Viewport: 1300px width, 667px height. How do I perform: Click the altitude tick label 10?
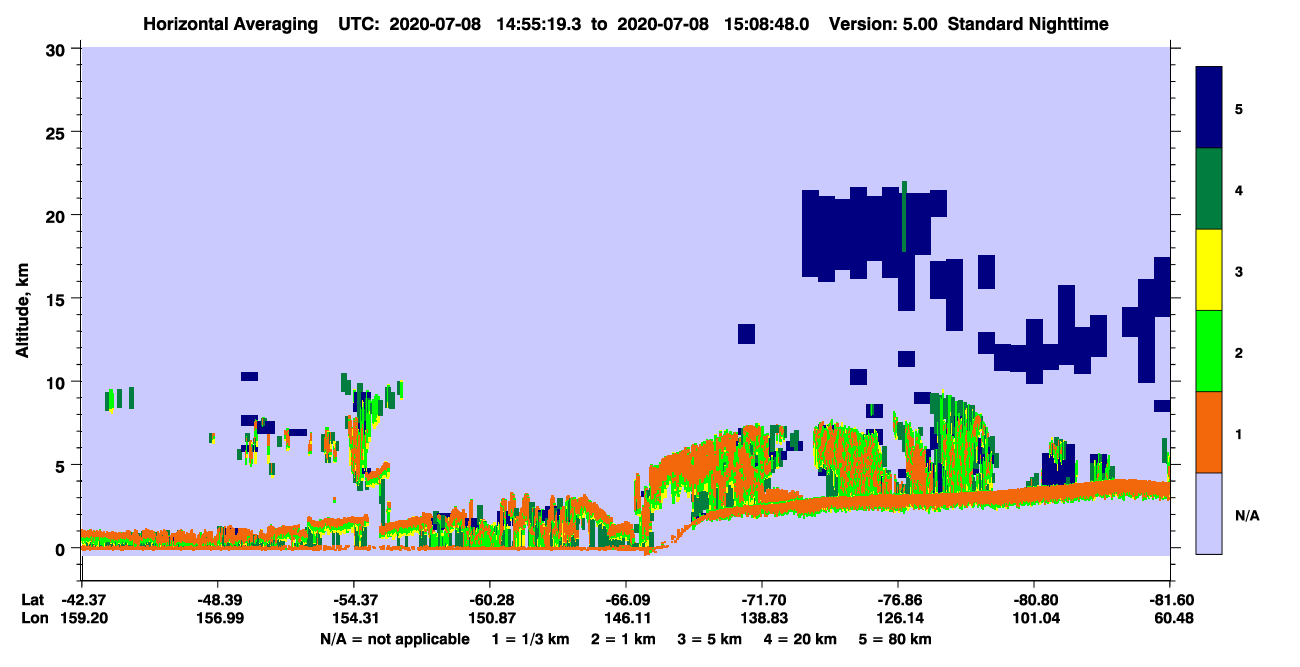(57, 382)
